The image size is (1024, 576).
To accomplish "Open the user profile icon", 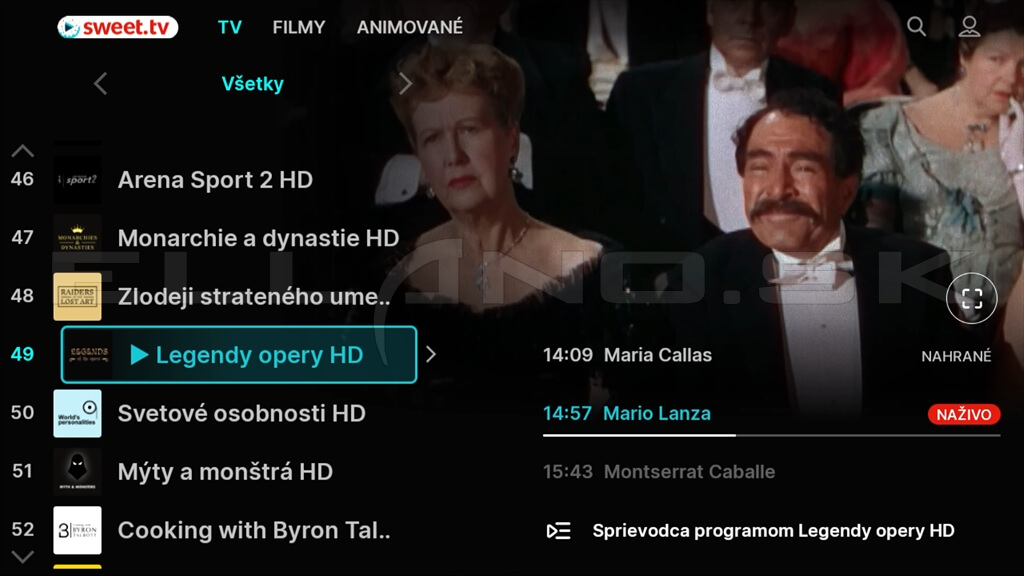I will 969,27.
